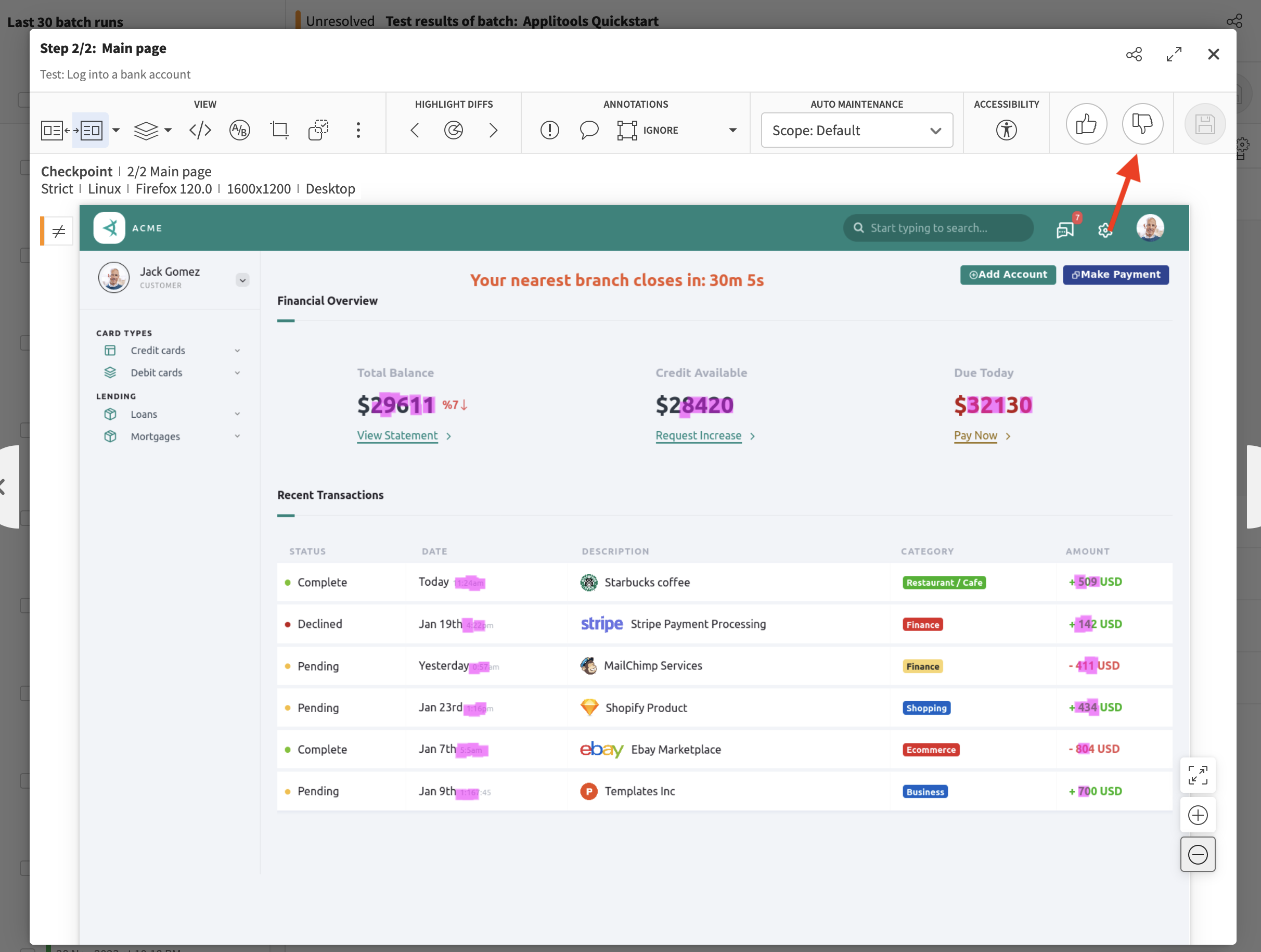1261x952 pixels.
Task: Click the View Statement link
Action: pos(397,435)
